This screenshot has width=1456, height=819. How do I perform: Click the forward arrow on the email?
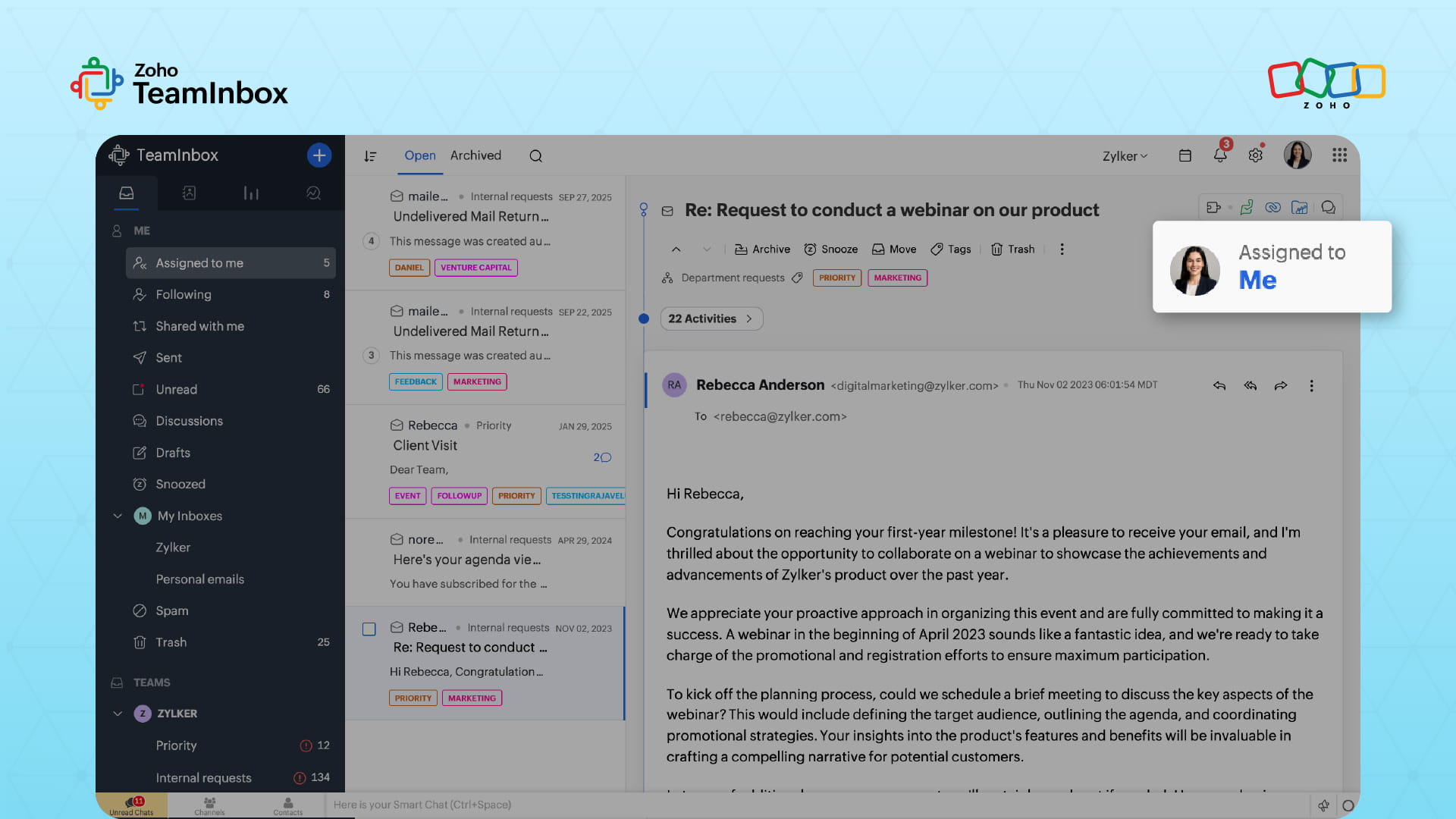tap(1281, 386)
